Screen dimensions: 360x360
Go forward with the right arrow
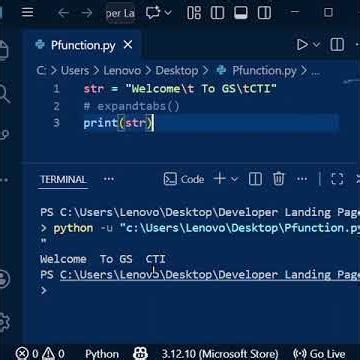click(87, 13)
